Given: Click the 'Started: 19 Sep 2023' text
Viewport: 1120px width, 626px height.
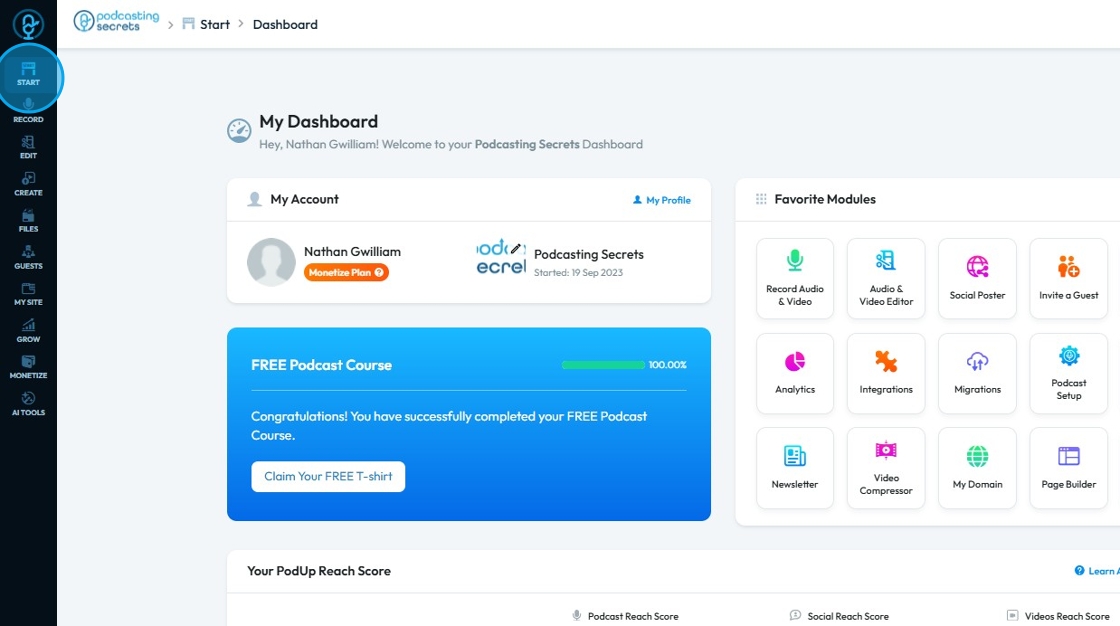Looking at the screenshot, I should (578, 272).
